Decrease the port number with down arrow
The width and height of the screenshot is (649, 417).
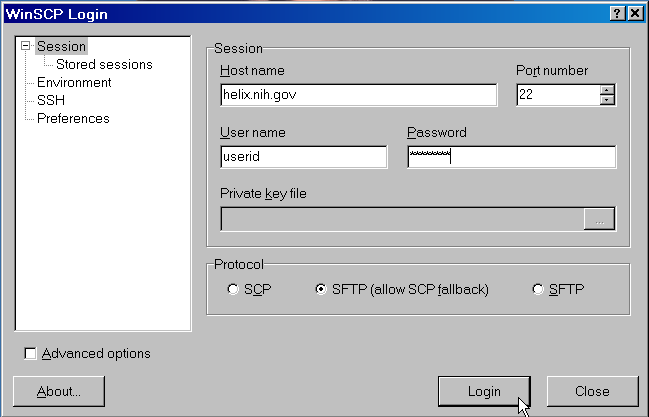(607, 100)
